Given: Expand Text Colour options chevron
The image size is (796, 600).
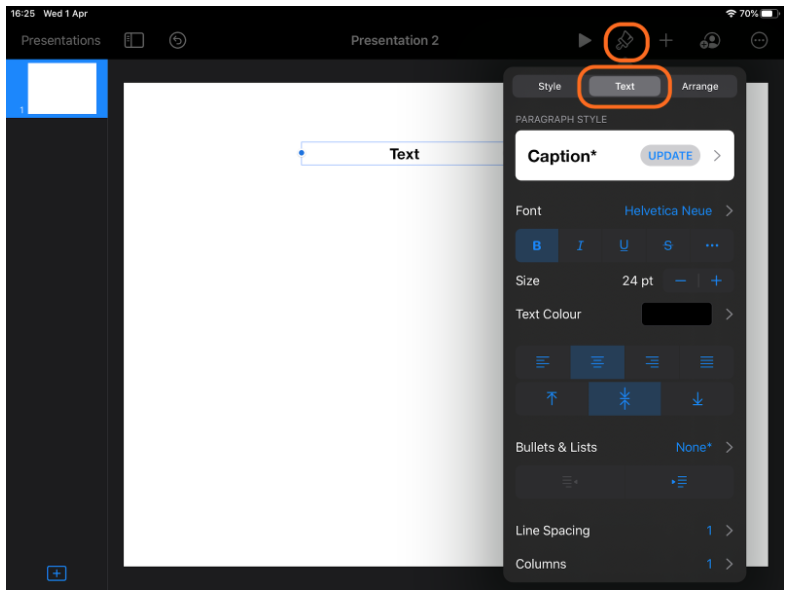Looking at the screenshot, I should (x=729, y=314).
